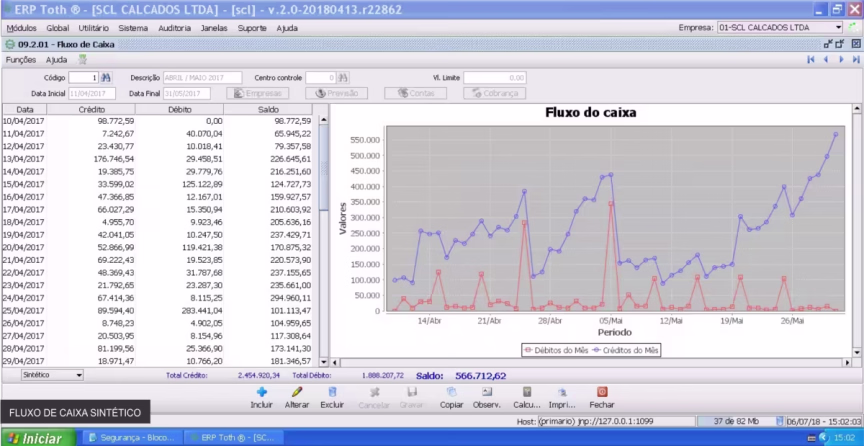
Task: Click the Incluir plus icon
Action: point(262,393)
